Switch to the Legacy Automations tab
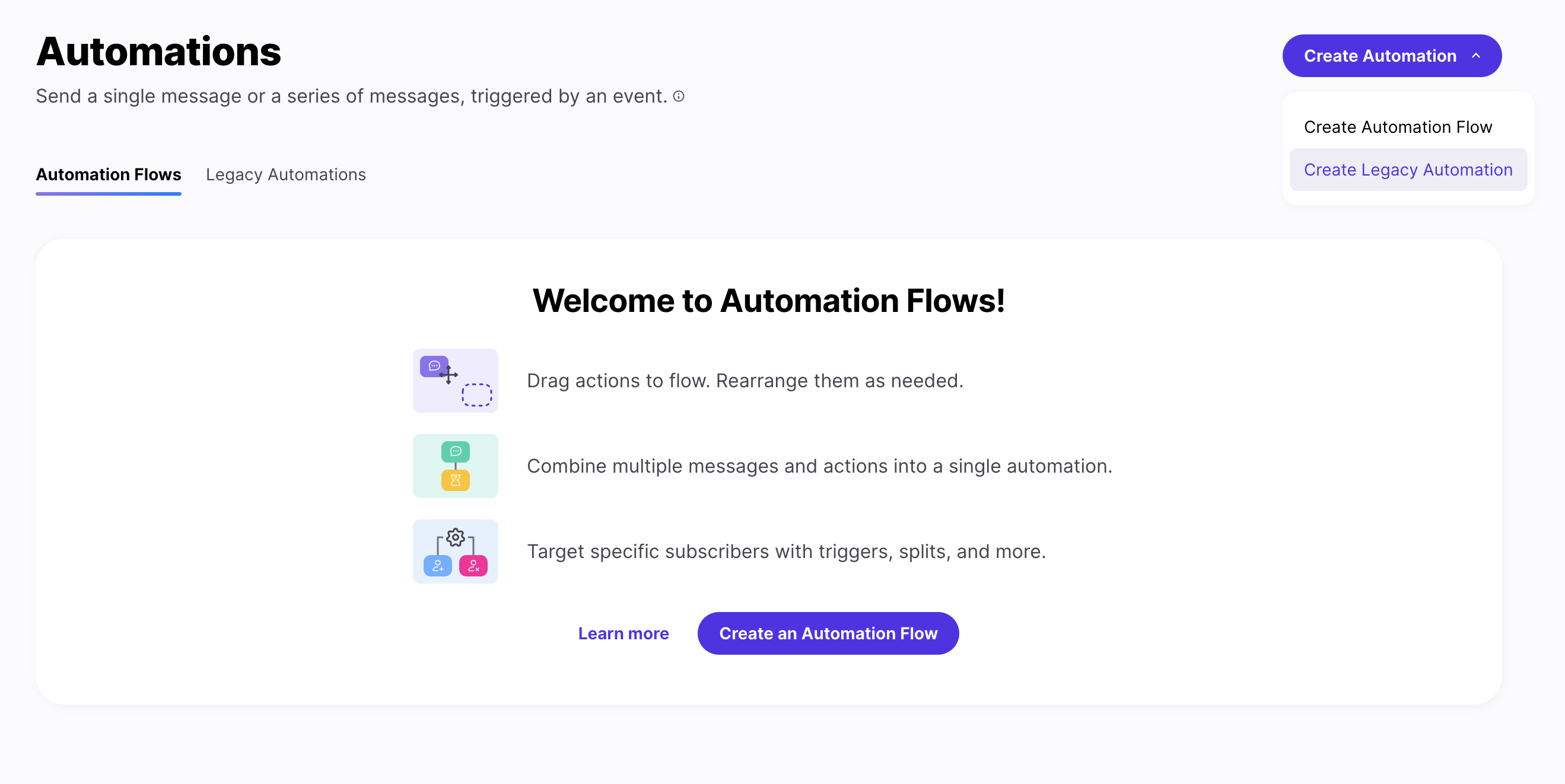Viewport: 1565px width, 784px height. [285, 175]
